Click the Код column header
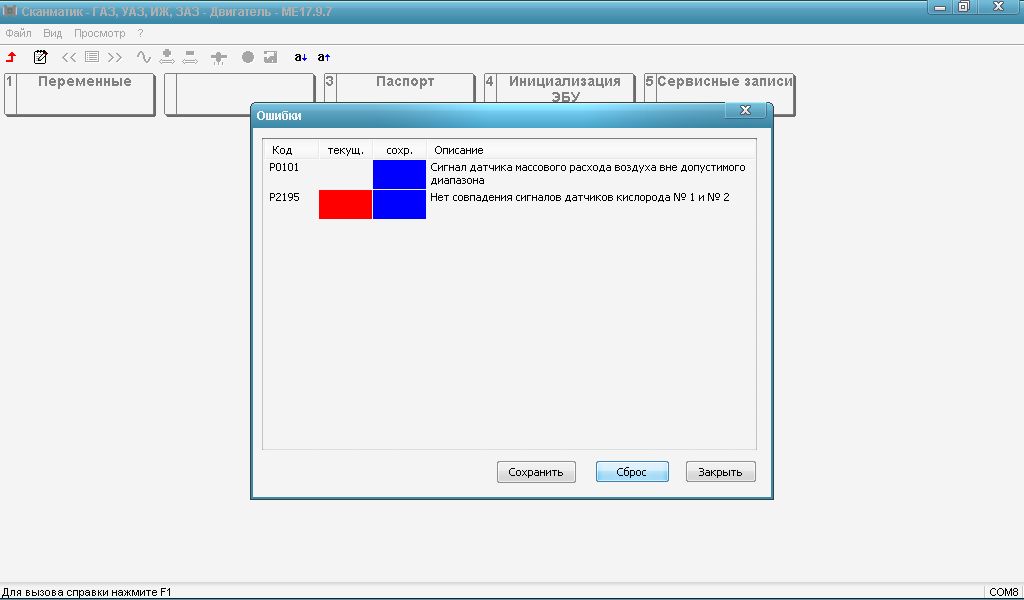 [x=291, y=150]
